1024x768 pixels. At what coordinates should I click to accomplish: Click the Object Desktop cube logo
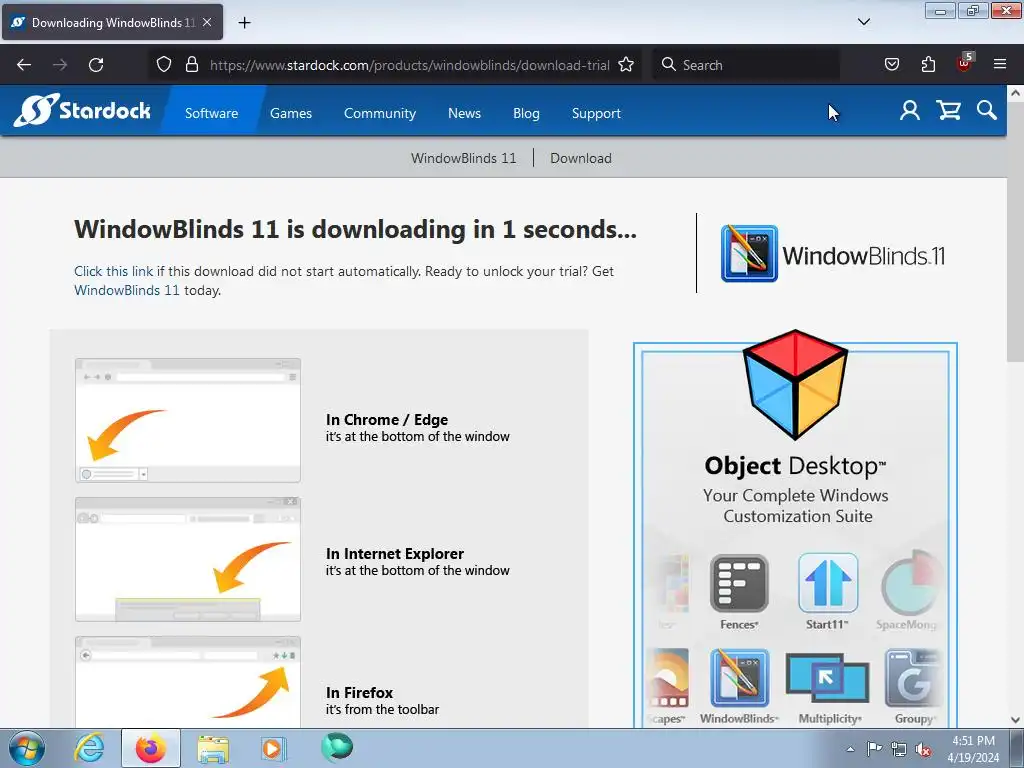click(x=795, y=385)
